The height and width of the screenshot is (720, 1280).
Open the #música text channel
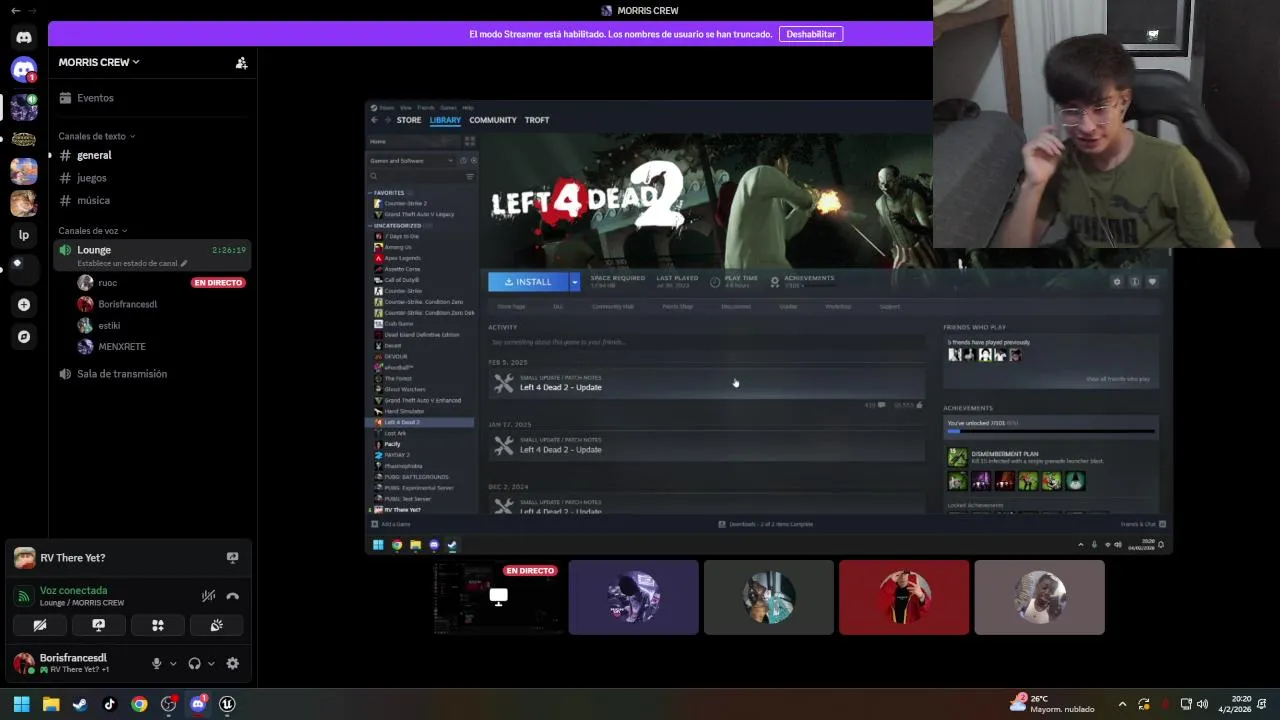tap(152, 200)
